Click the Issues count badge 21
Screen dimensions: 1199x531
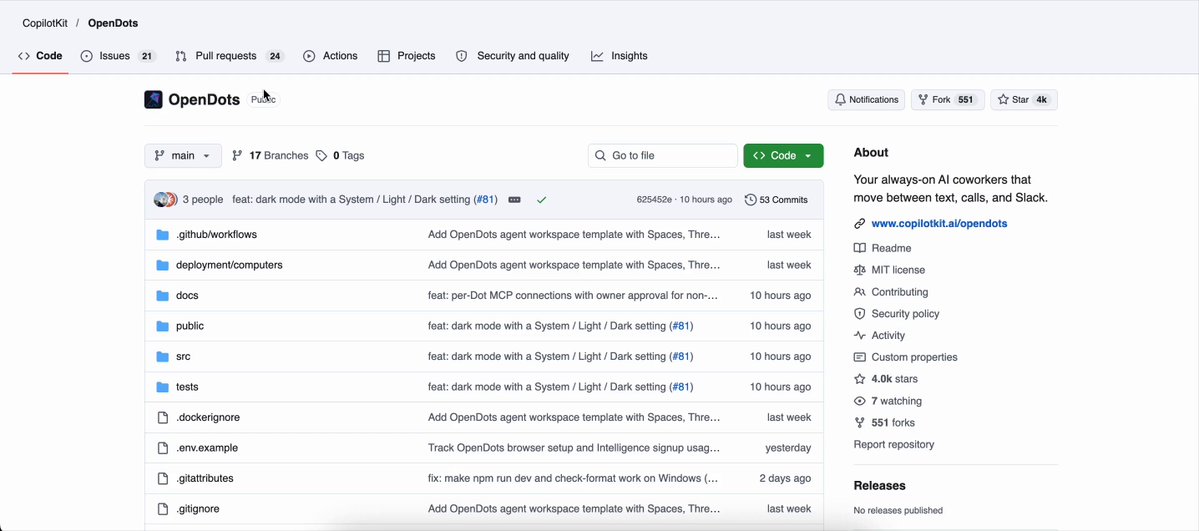[147, 56]
